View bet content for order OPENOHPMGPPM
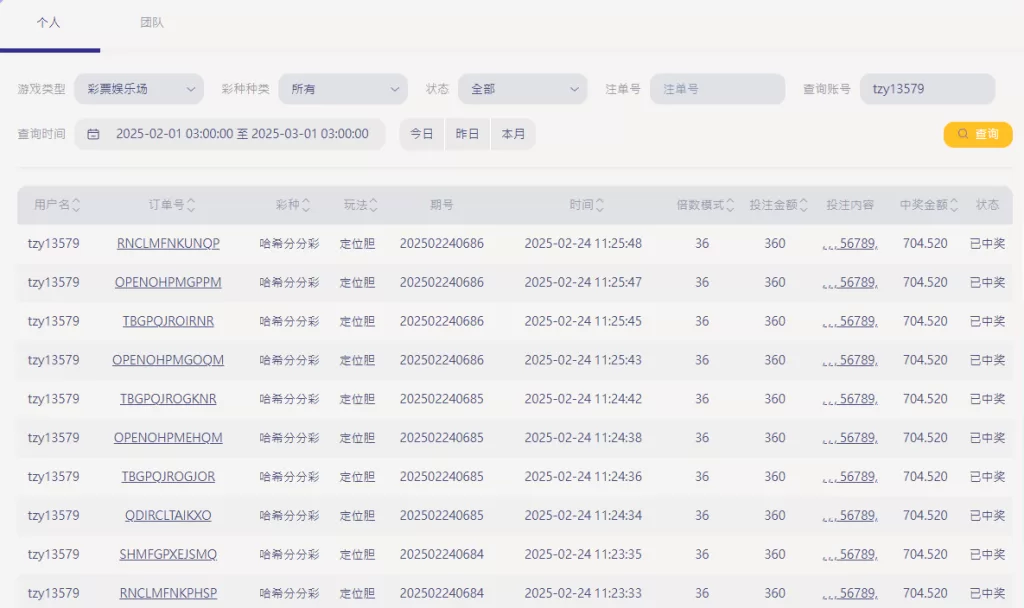The width and height of the screenshot is (1024, 608). 850,283
